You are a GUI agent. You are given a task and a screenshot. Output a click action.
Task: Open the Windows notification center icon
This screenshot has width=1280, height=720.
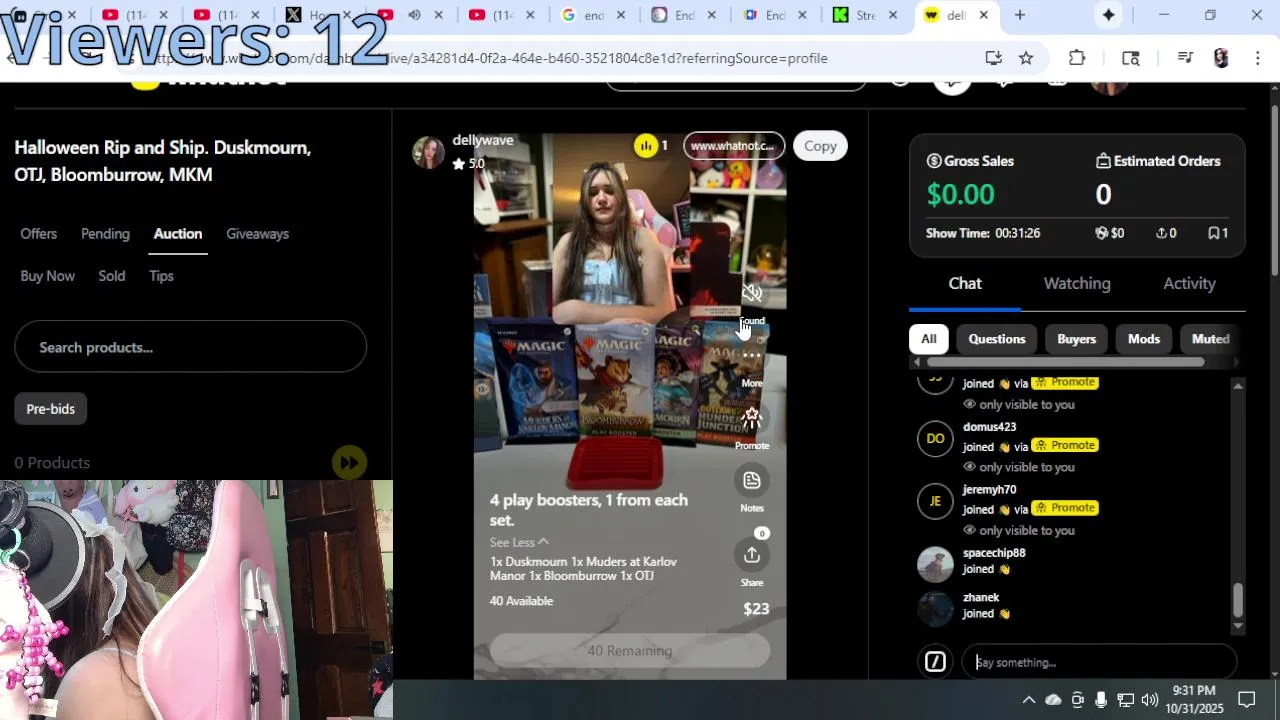pos(1247,699)
